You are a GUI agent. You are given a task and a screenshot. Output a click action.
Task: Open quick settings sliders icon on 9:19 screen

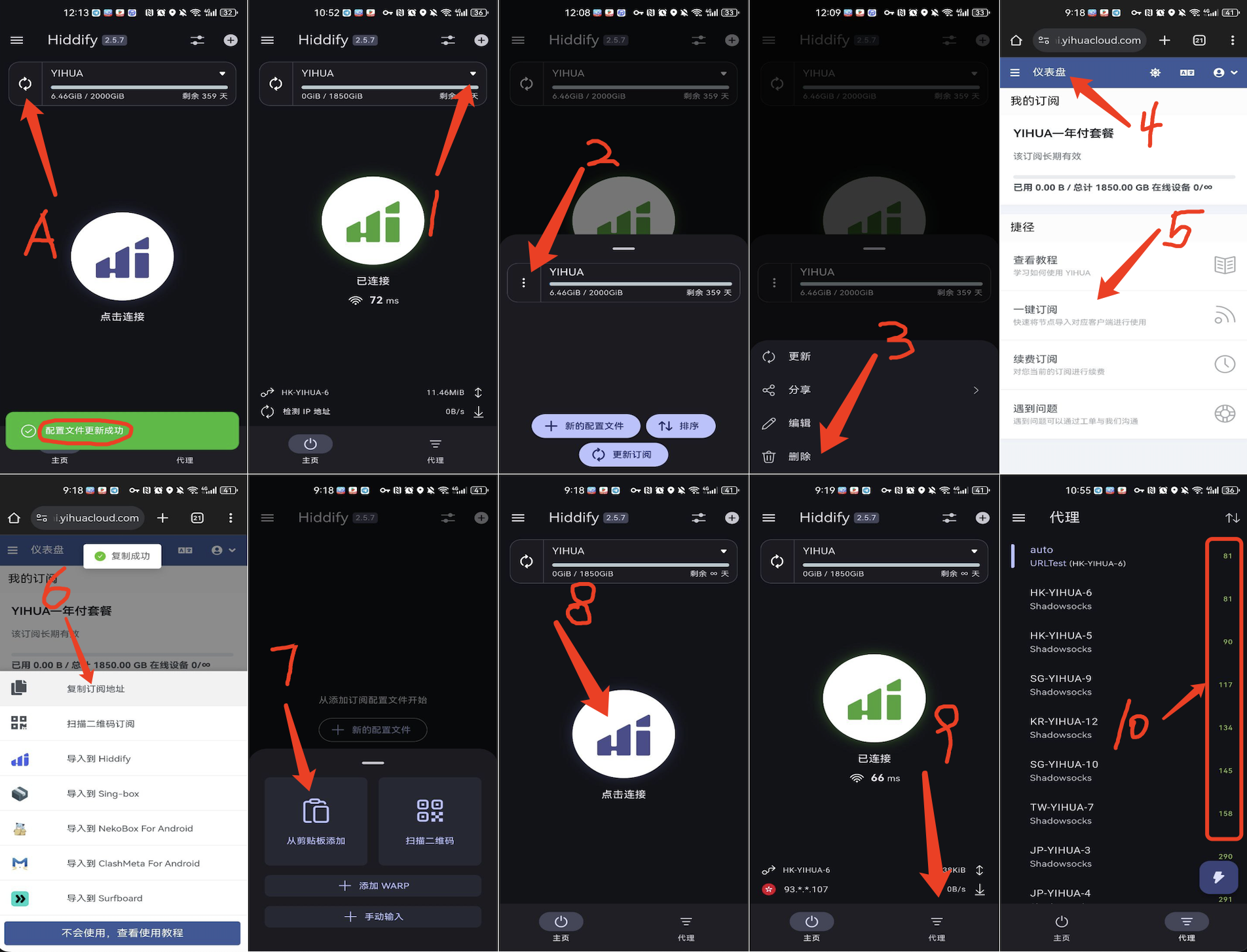click(949, 518)
